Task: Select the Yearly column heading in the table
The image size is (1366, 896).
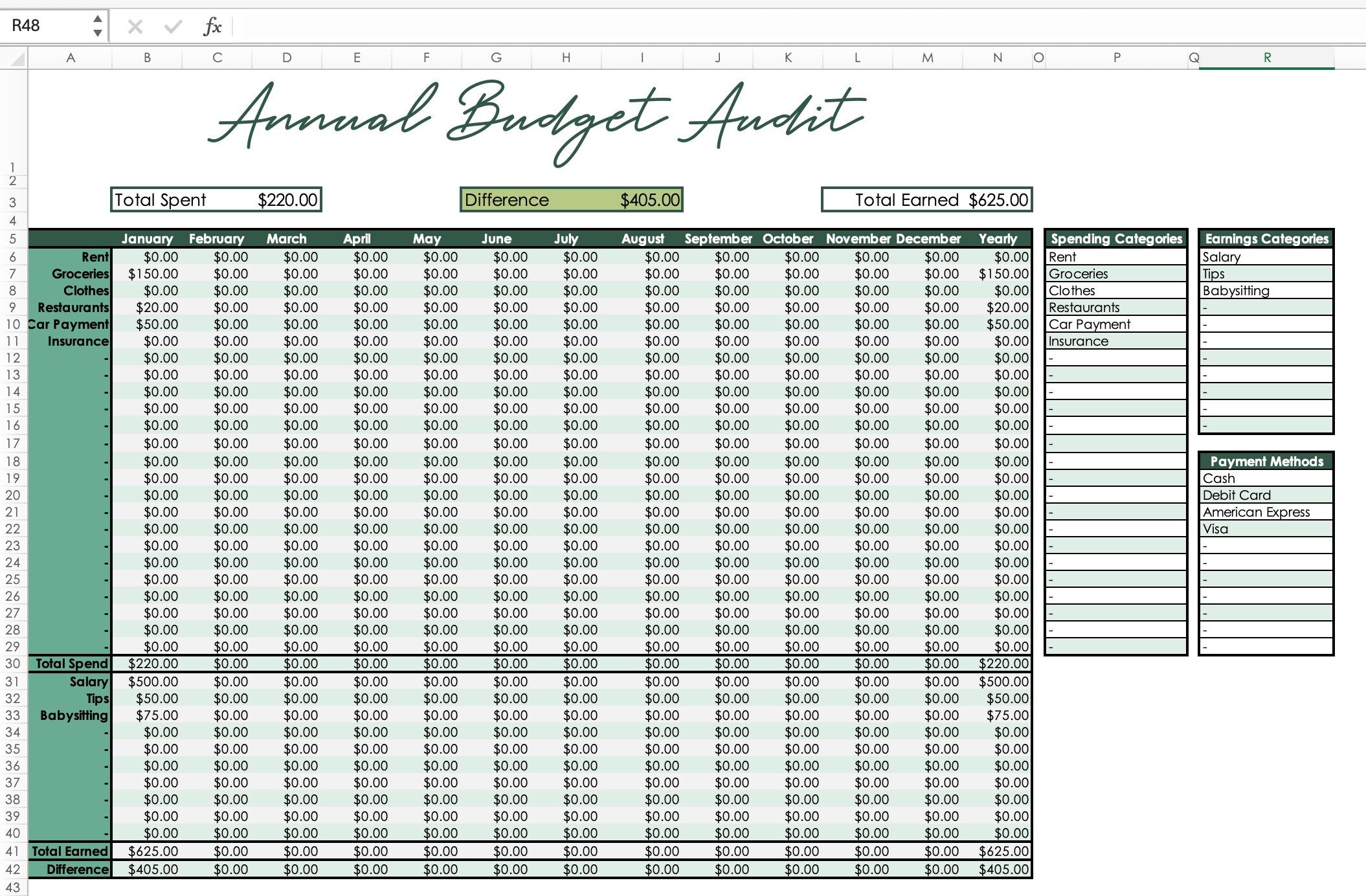Action: tap(999, 238)
